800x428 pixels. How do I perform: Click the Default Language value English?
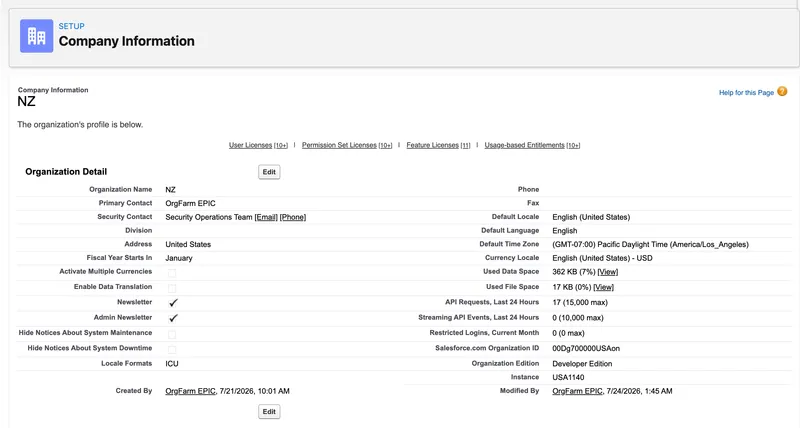coord(565,231)
